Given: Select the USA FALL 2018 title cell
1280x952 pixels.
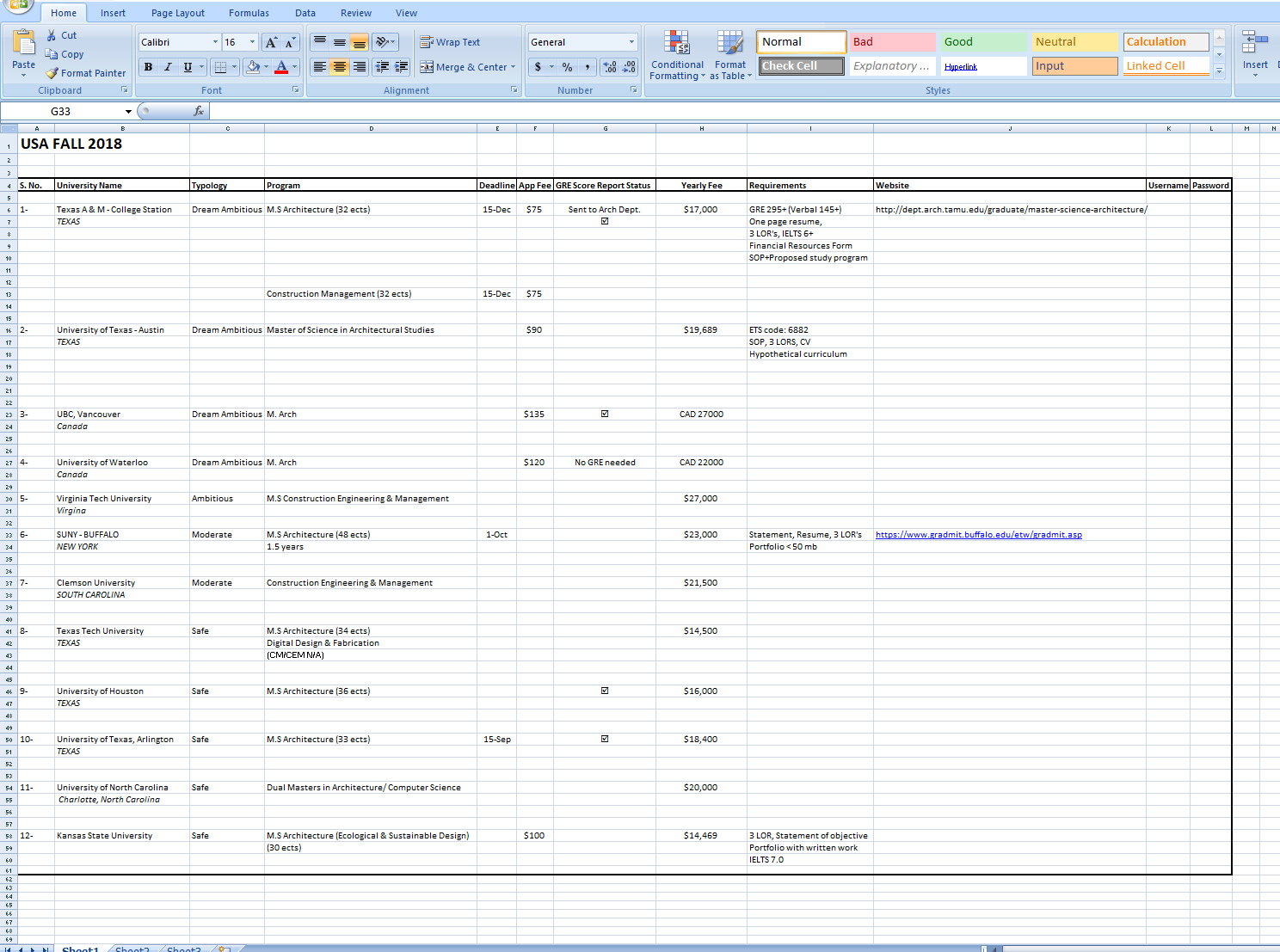Looking at the screenshot, I should pyautogui.click(x=71, y=144).
